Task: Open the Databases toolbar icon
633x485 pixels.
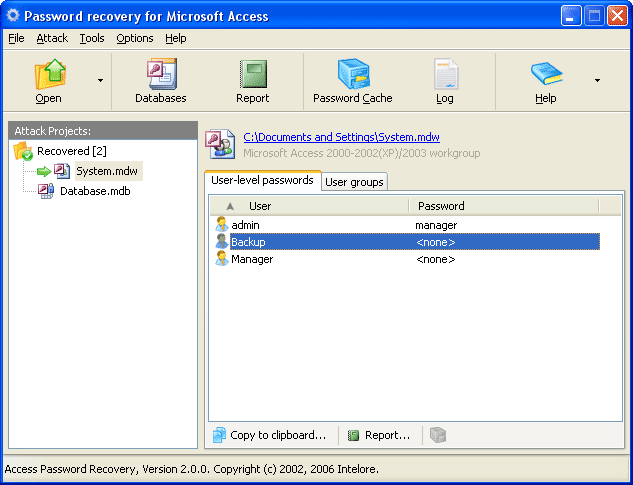Action: [x=161, y=74]
